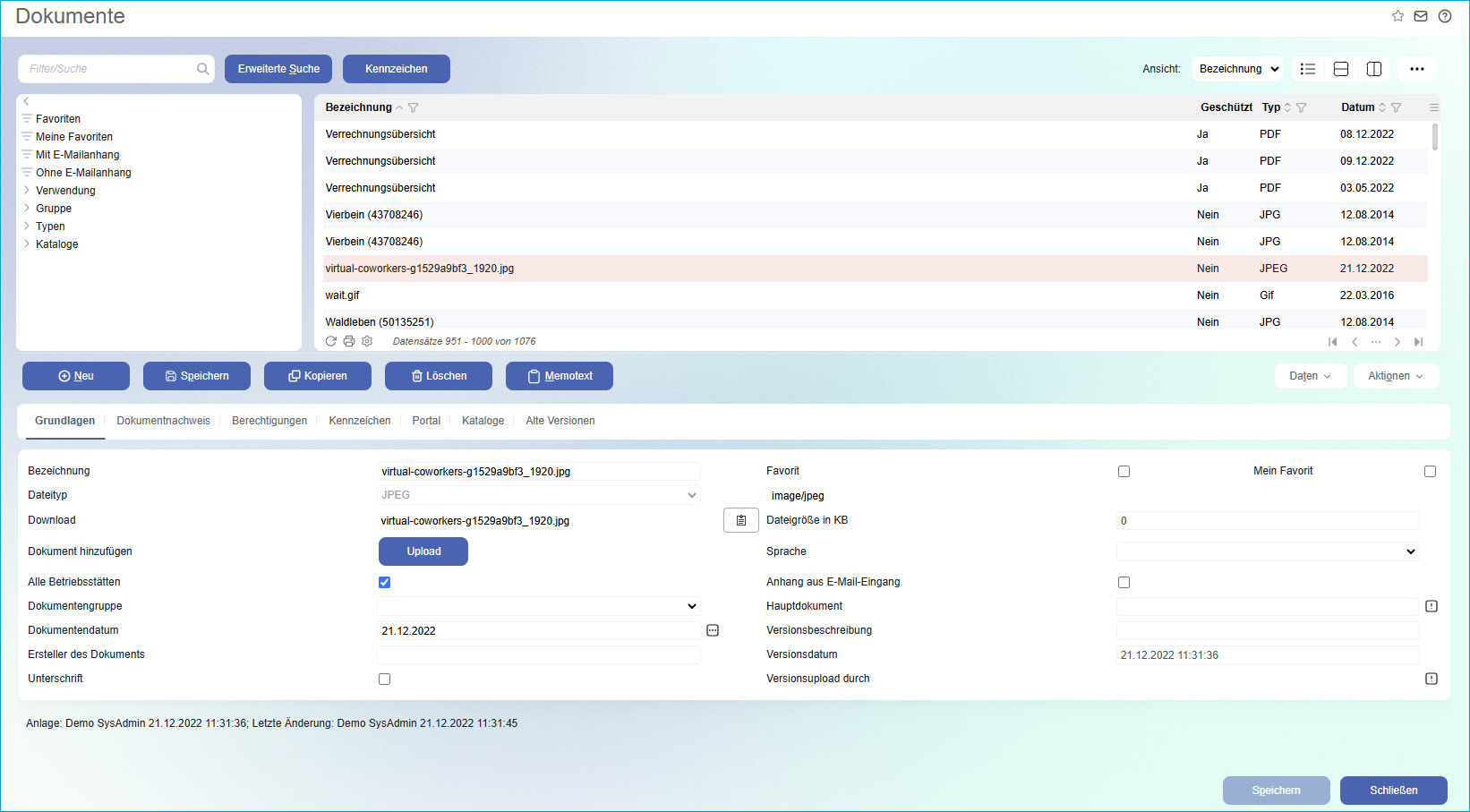Image resolution: width=1470 pixels, height=812 pixels.
Task: Open the Ansicht Bezeichnung dropdown
Action: [x=1237, y=69]
